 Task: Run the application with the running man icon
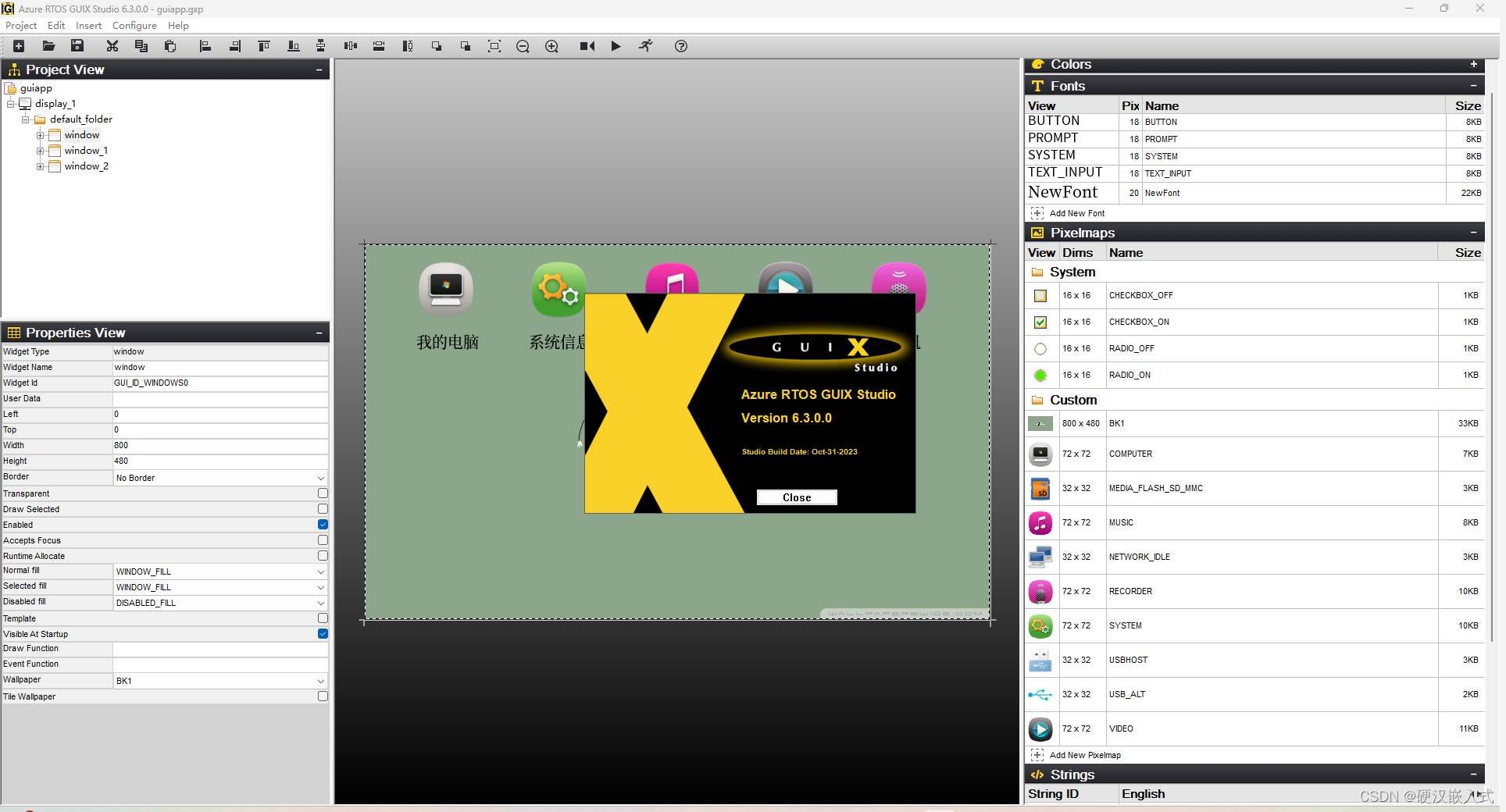645,46
